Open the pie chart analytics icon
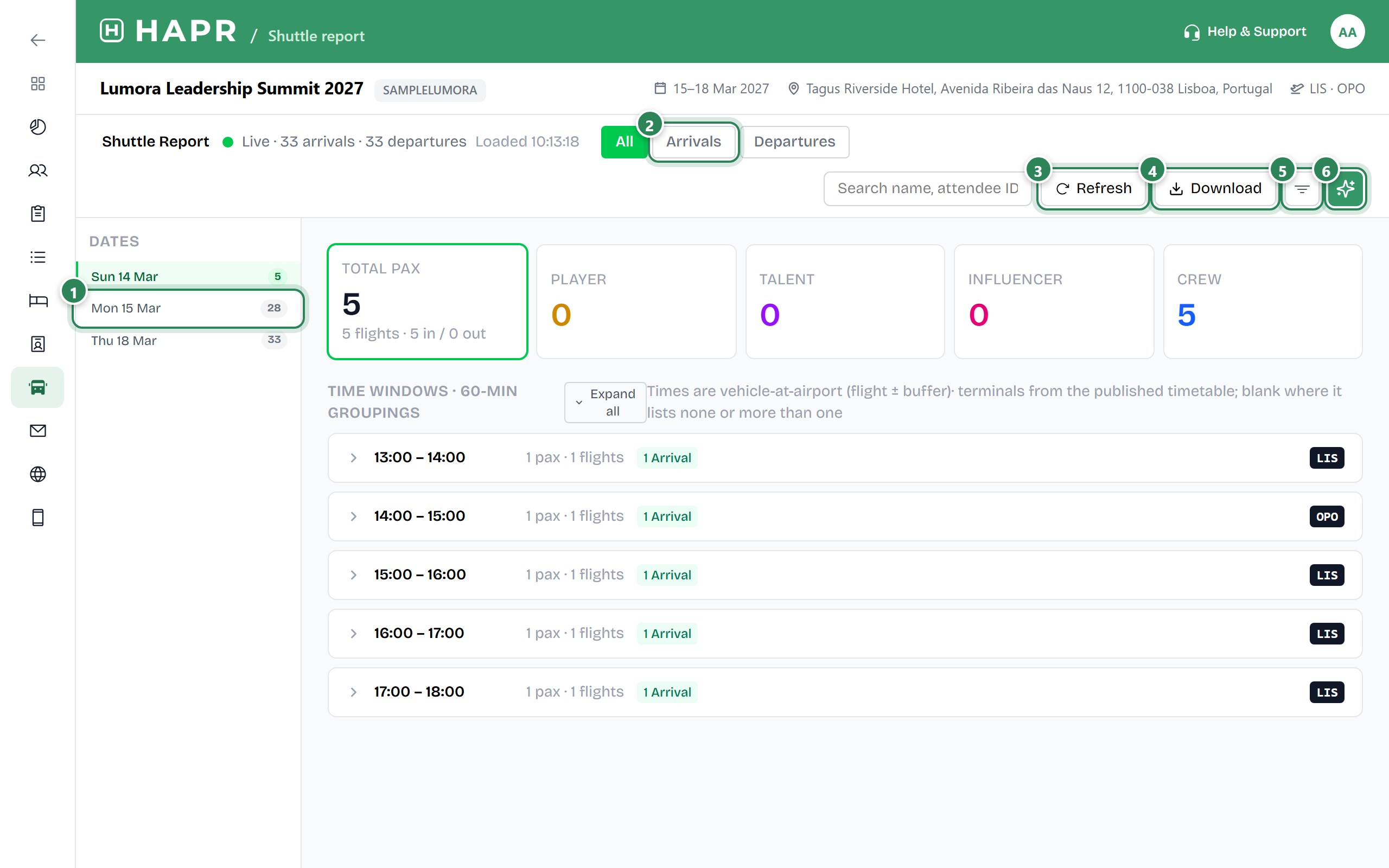Viewport: 1389px width, 868px height. tap(38, 127)
